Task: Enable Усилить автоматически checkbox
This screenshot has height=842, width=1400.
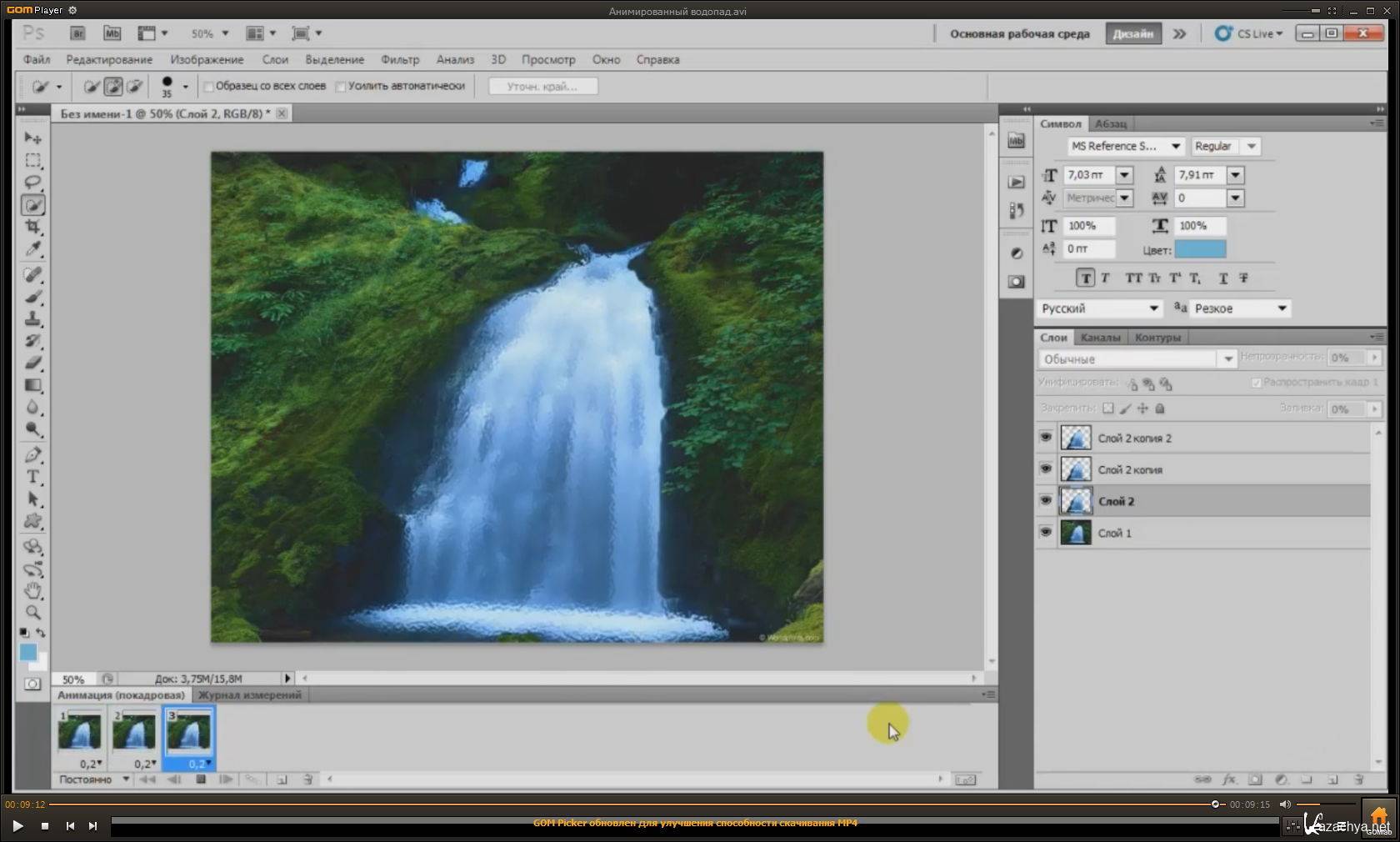Action: coord(341,86)
